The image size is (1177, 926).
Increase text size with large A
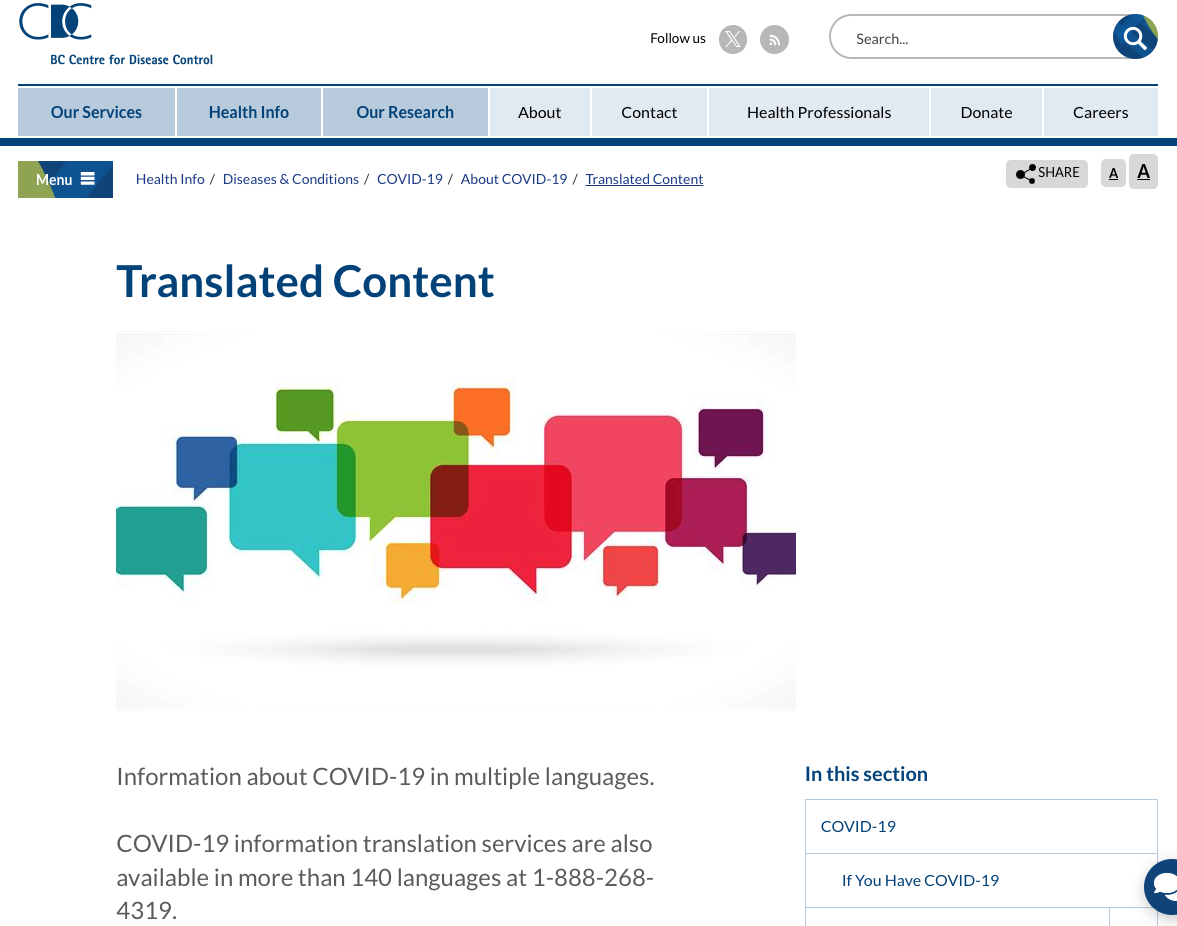tap(1143, 172)
